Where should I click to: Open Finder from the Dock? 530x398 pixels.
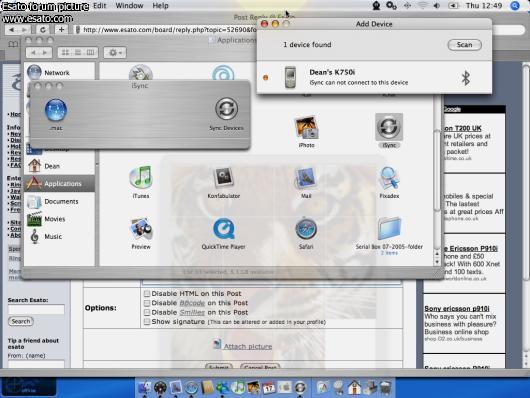pos(145,388)
